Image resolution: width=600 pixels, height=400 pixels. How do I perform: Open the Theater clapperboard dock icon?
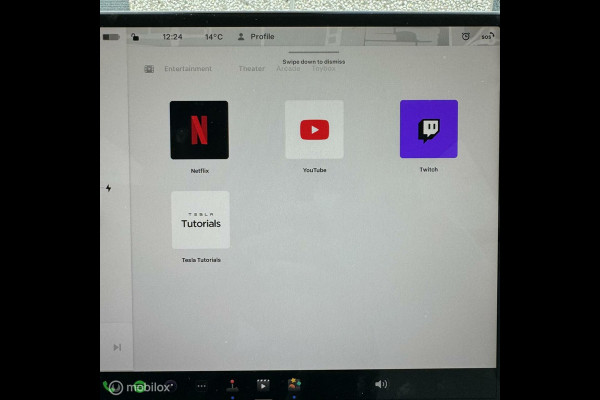(x=263, y=385)
